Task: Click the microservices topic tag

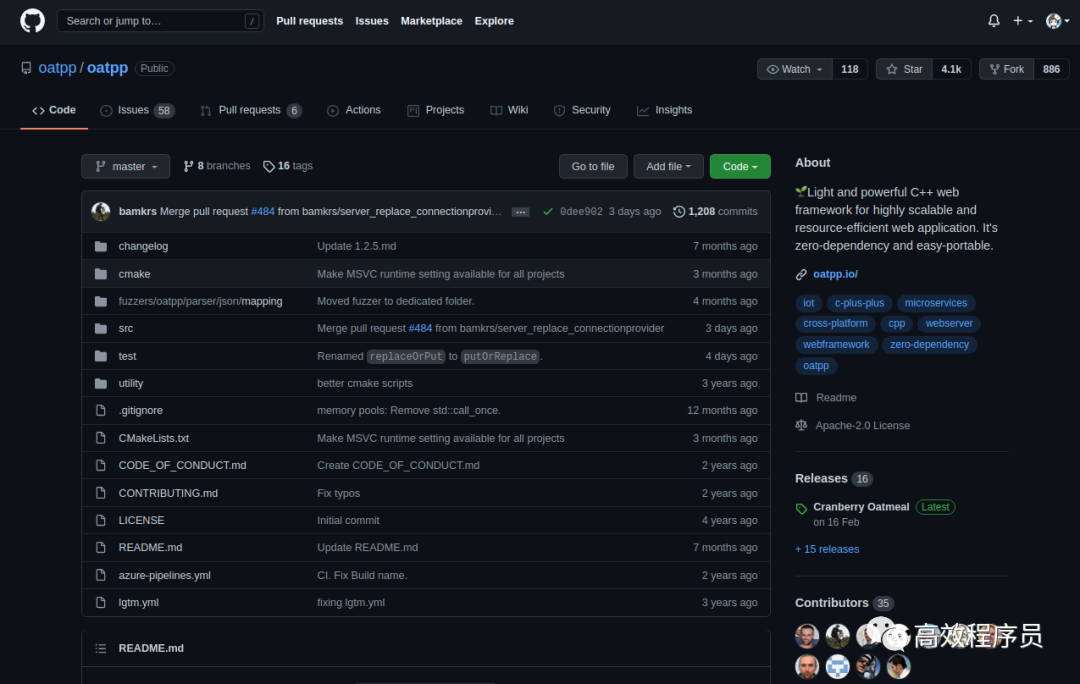Action: tap(935, 303)
